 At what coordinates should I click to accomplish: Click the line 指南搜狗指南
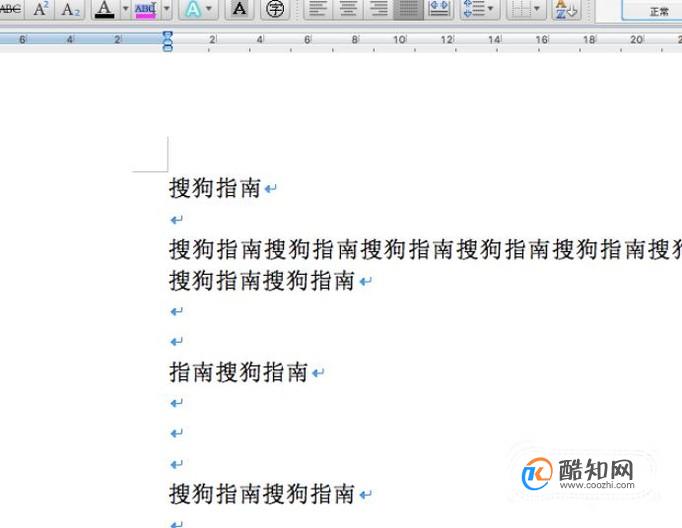238,372
